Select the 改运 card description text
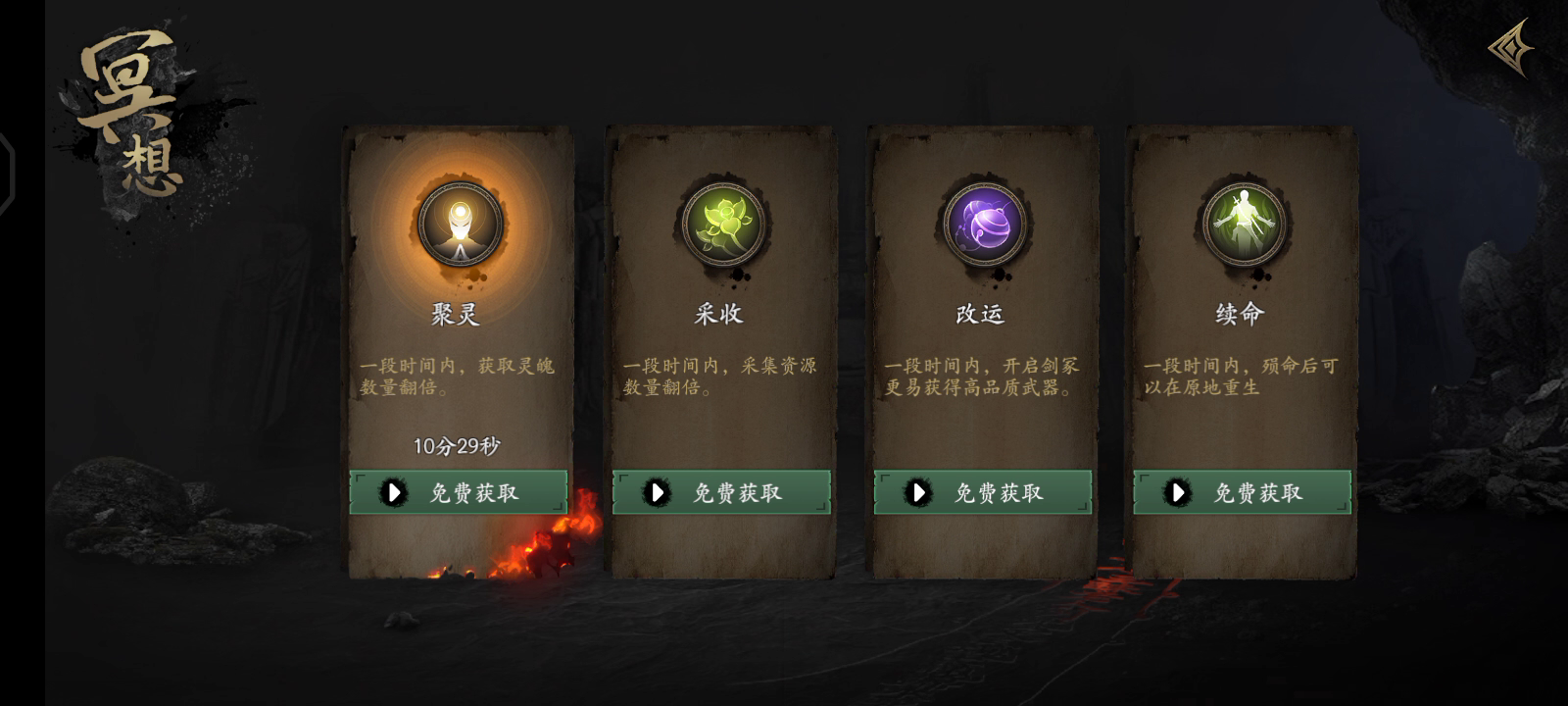This screenshot has height=706, width=1568. (x=981, y=377)
